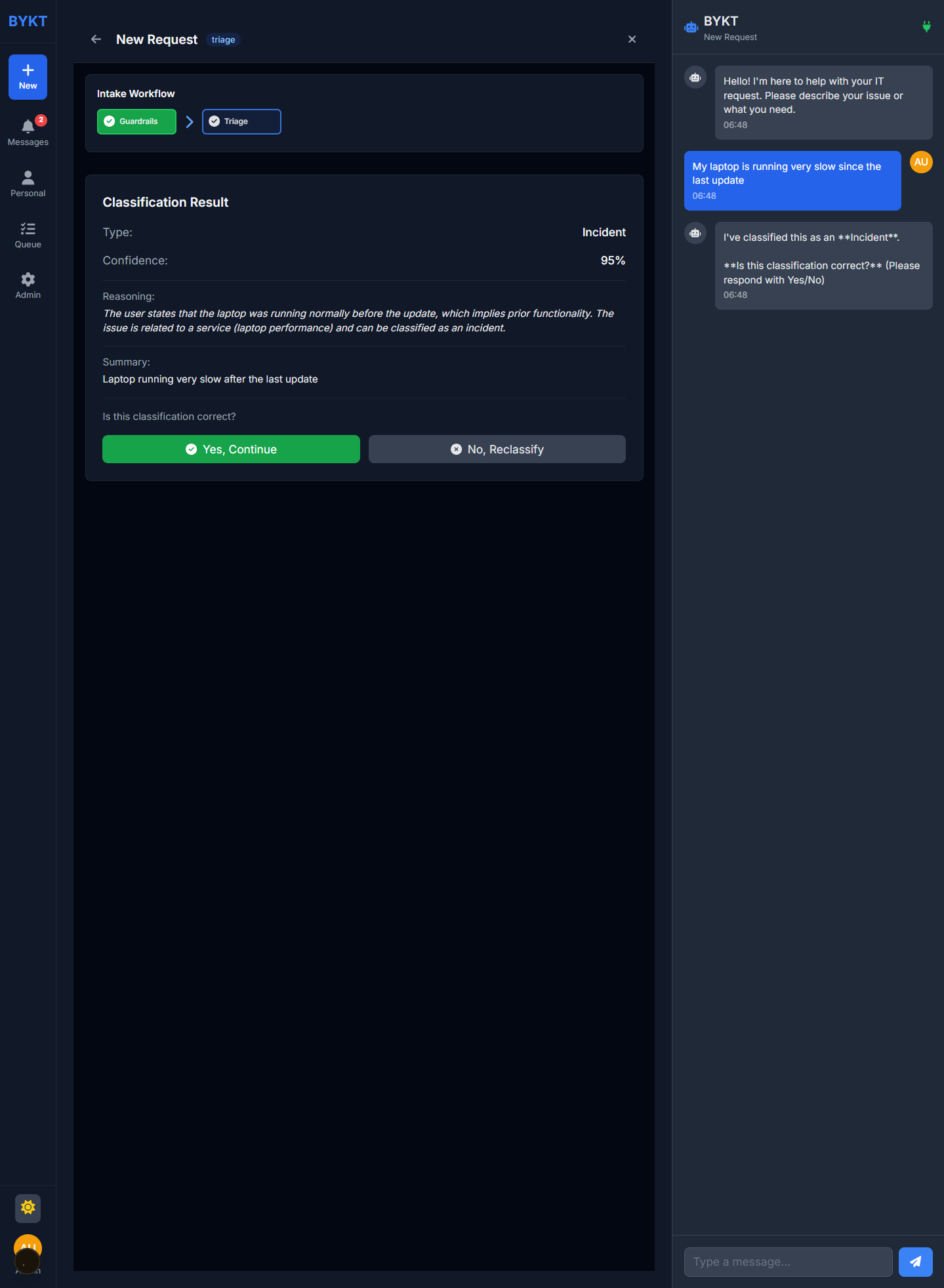
Task: Click the reasoning paragraph text
Action: 358,321
